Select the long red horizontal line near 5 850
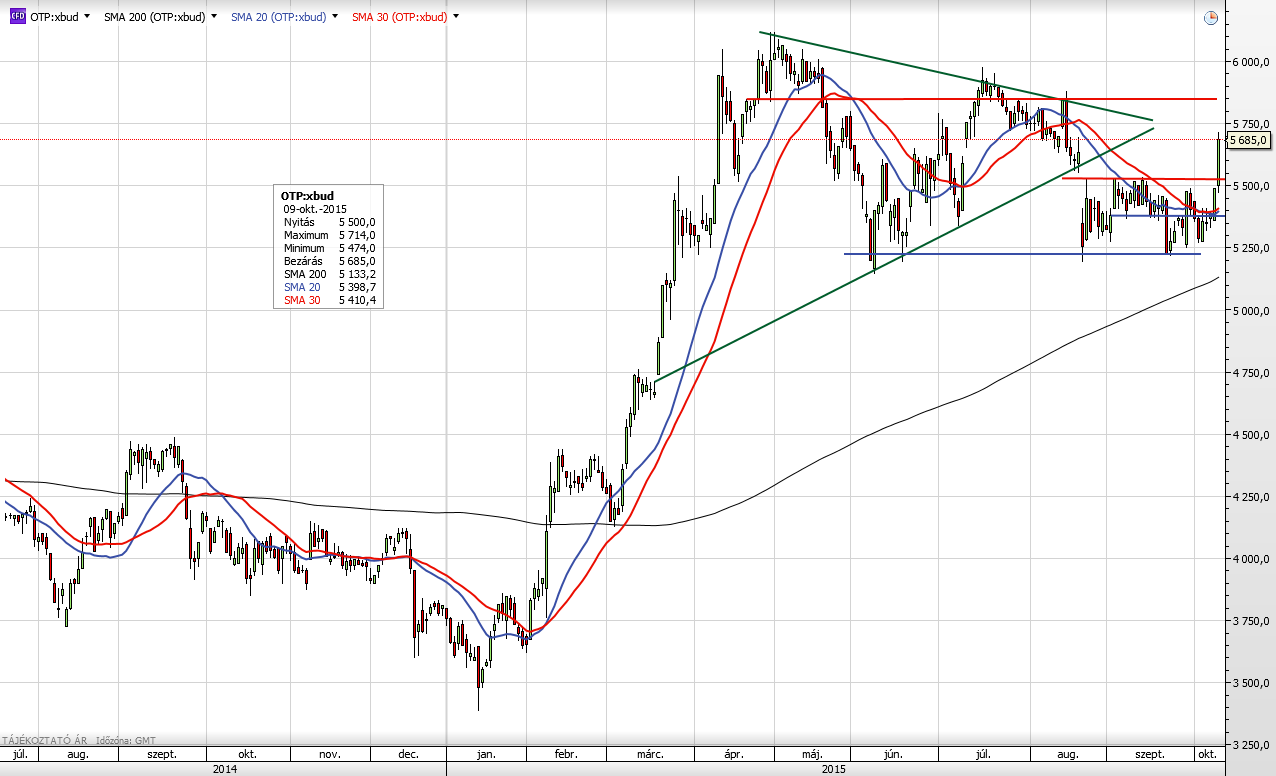This screenshot has width=1276, height=776. click(980, 99)
